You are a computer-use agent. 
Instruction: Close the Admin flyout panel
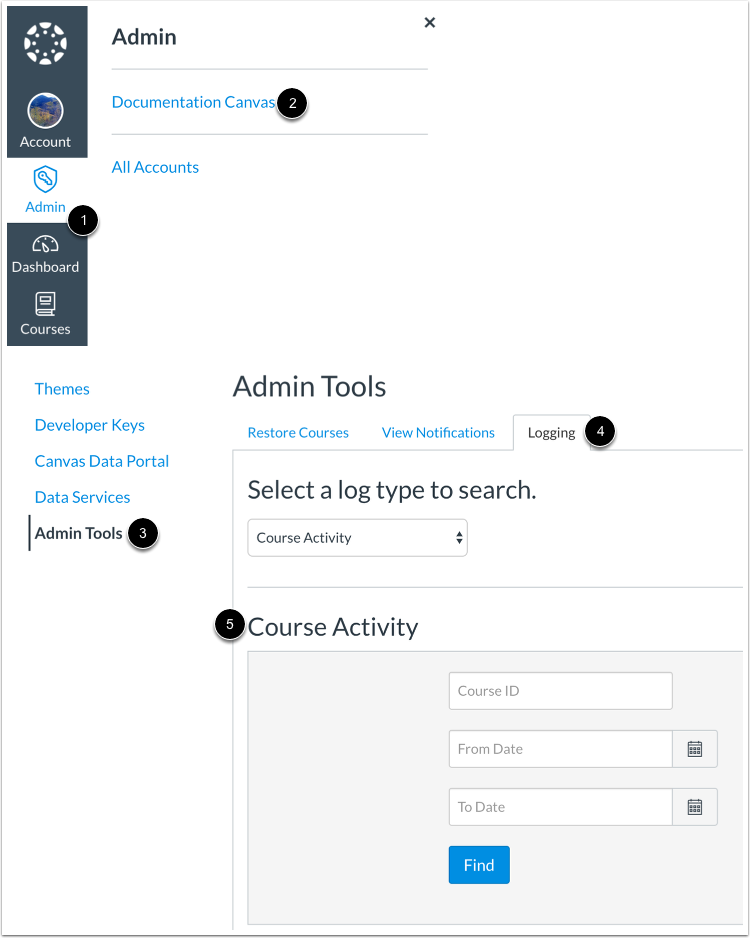(429, 23)
